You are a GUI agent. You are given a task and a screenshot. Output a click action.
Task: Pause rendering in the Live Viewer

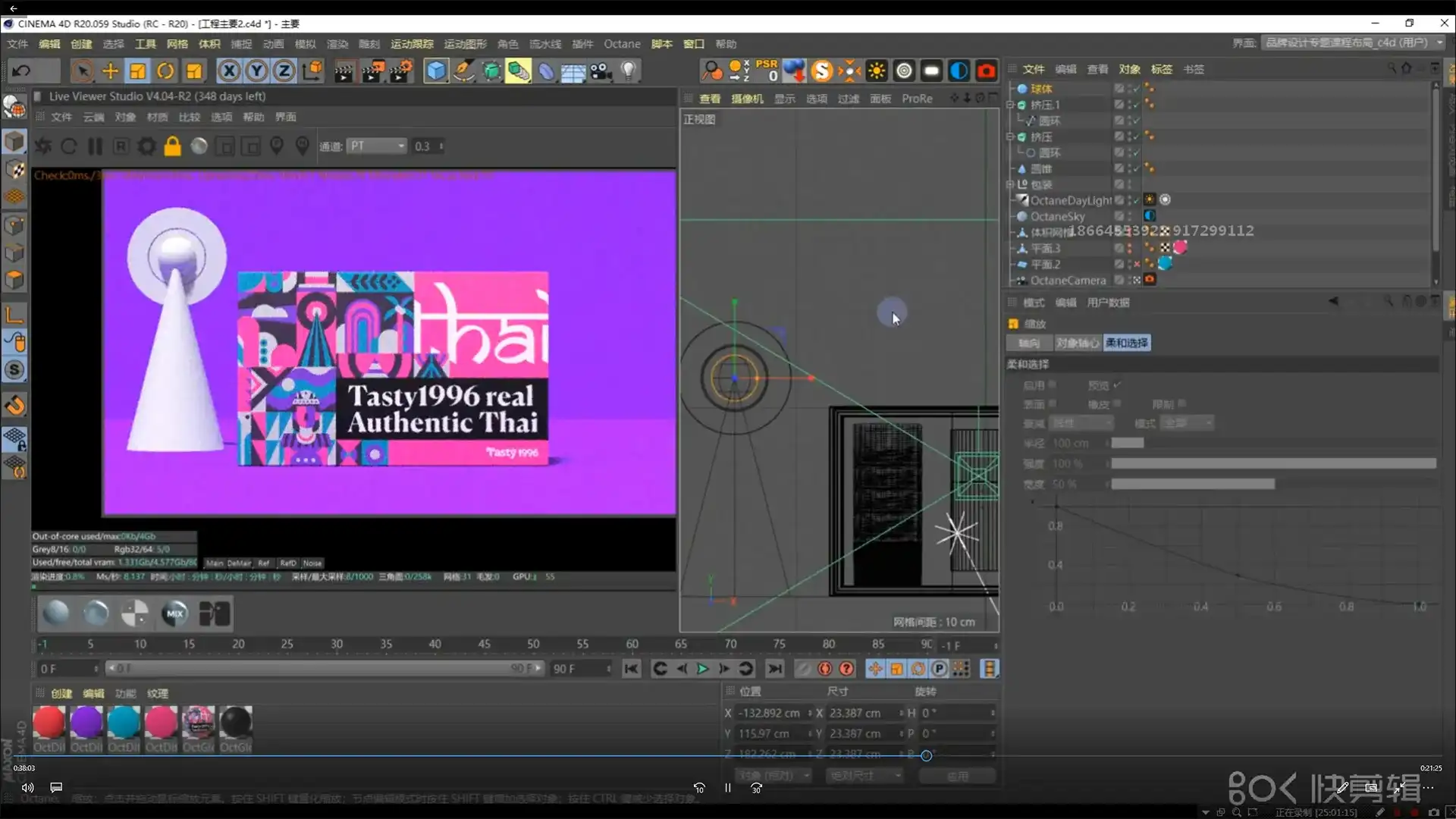click(x=95, y=146)
